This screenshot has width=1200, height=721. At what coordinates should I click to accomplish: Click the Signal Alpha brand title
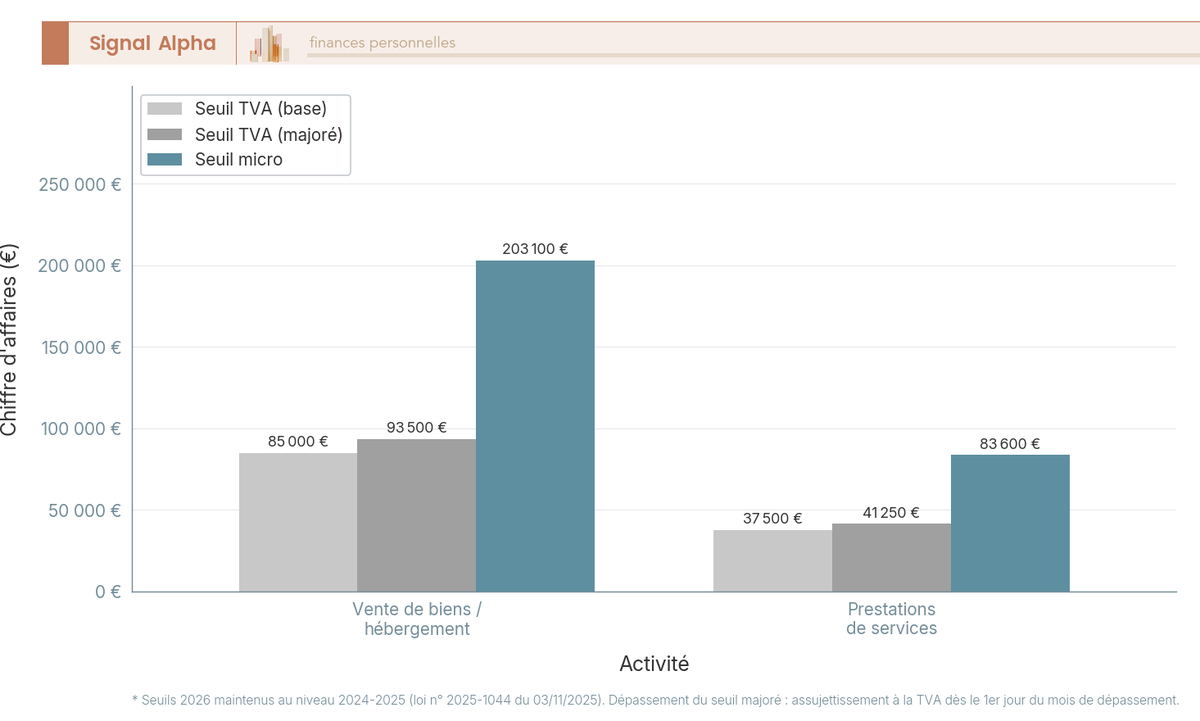tap(152, 43)
